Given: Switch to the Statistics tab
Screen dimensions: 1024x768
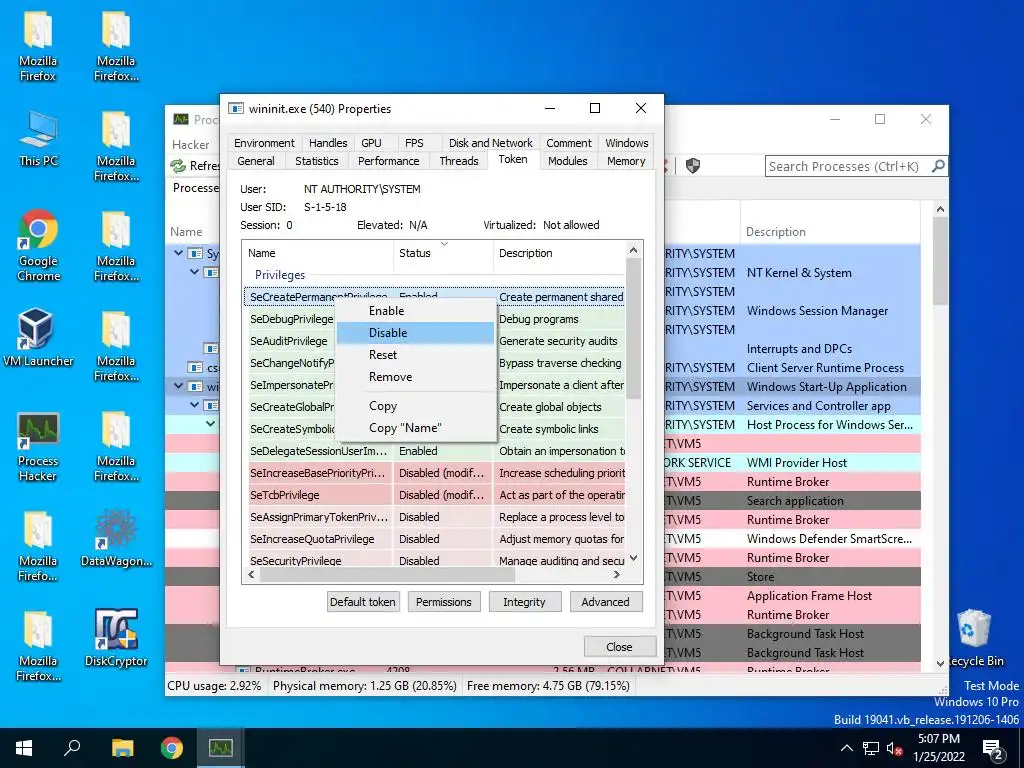Looking at the screenshot, I should click(x=317, y=161).
